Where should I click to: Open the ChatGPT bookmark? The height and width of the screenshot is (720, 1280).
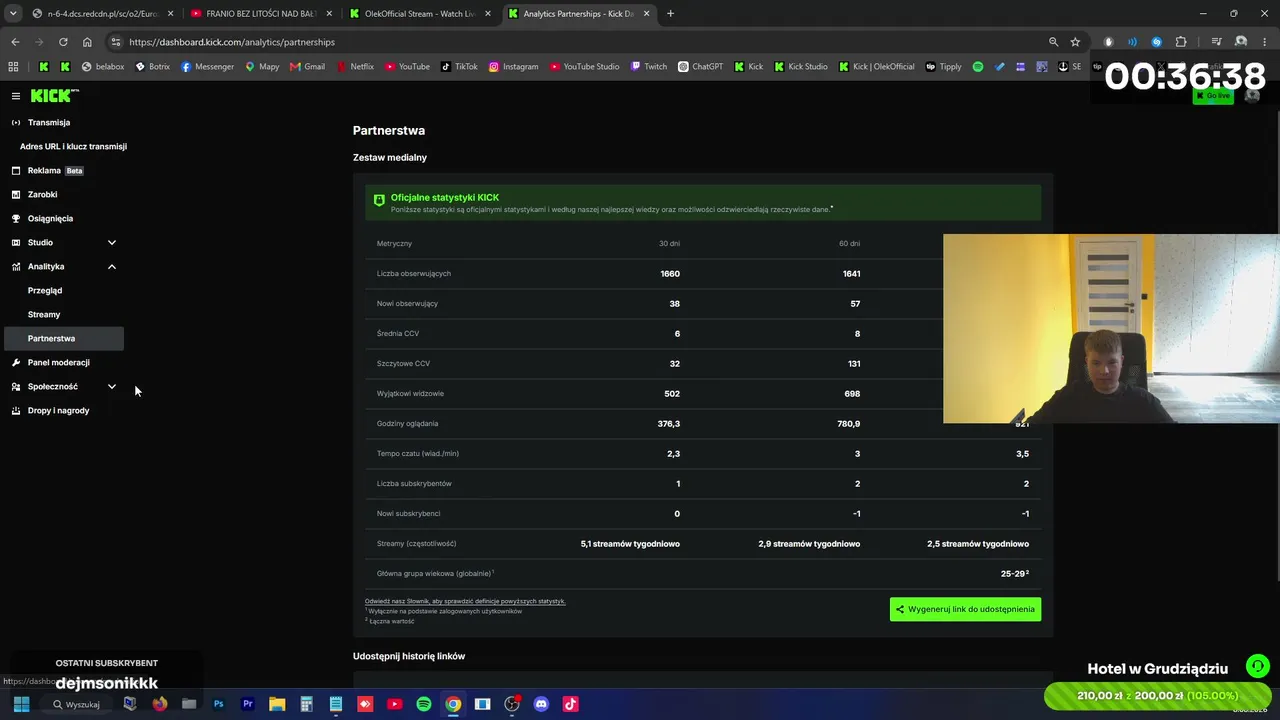point(700,67)
